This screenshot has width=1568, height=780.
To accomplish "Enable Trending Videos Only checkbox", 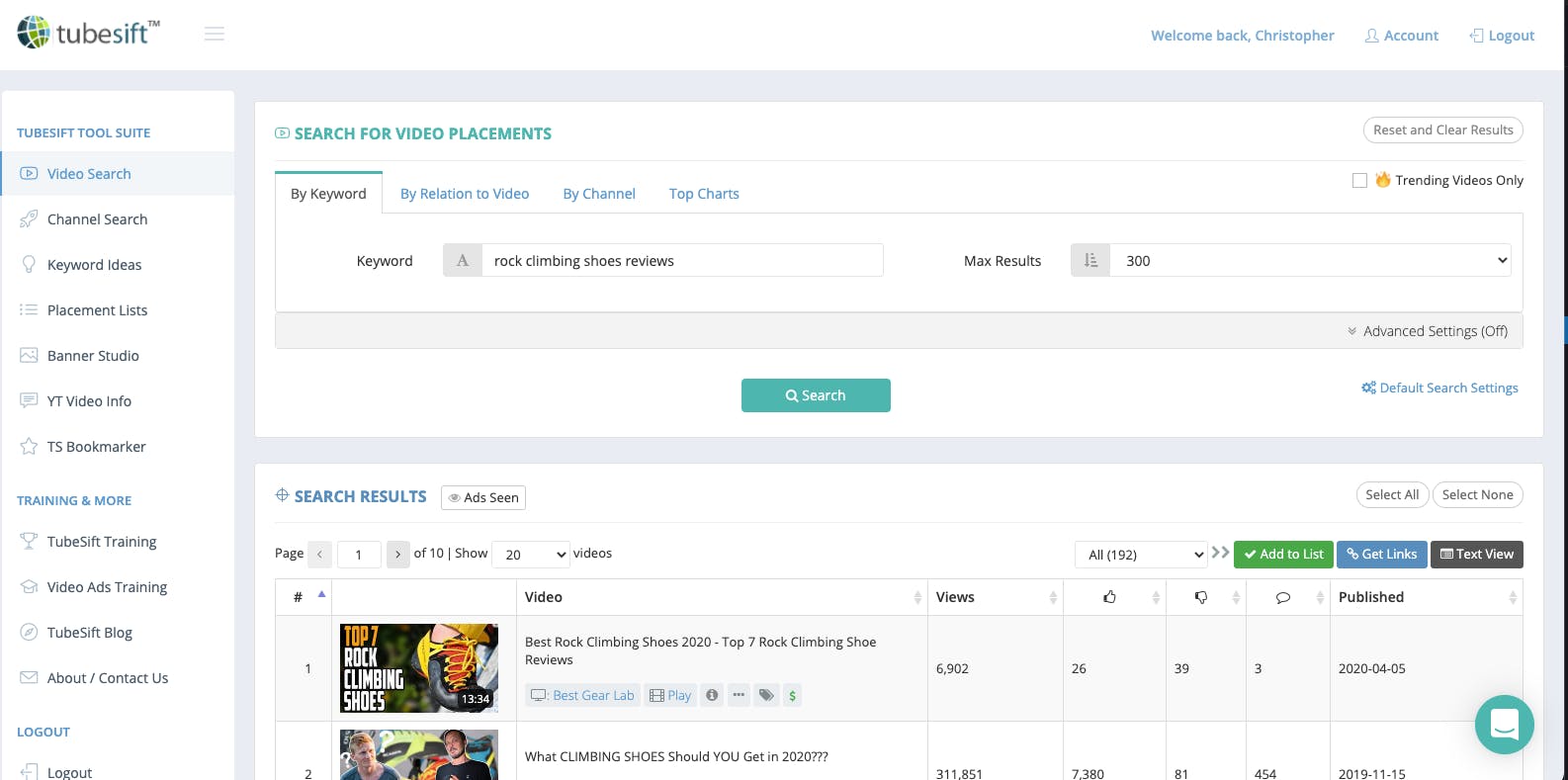I will (1359, 180).
